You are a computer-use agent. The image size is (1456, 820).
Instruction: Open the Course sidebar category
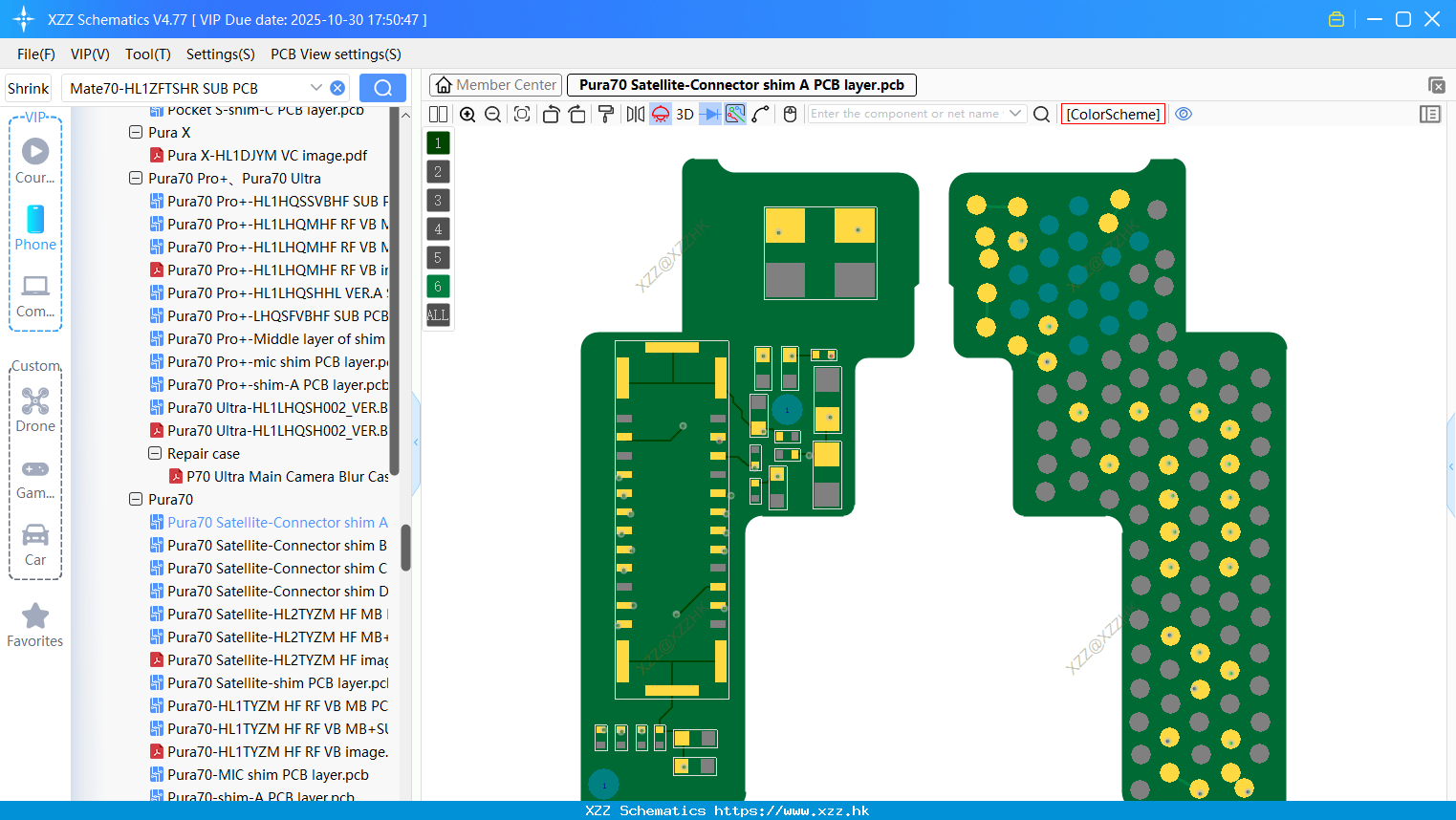coord(35,162)
